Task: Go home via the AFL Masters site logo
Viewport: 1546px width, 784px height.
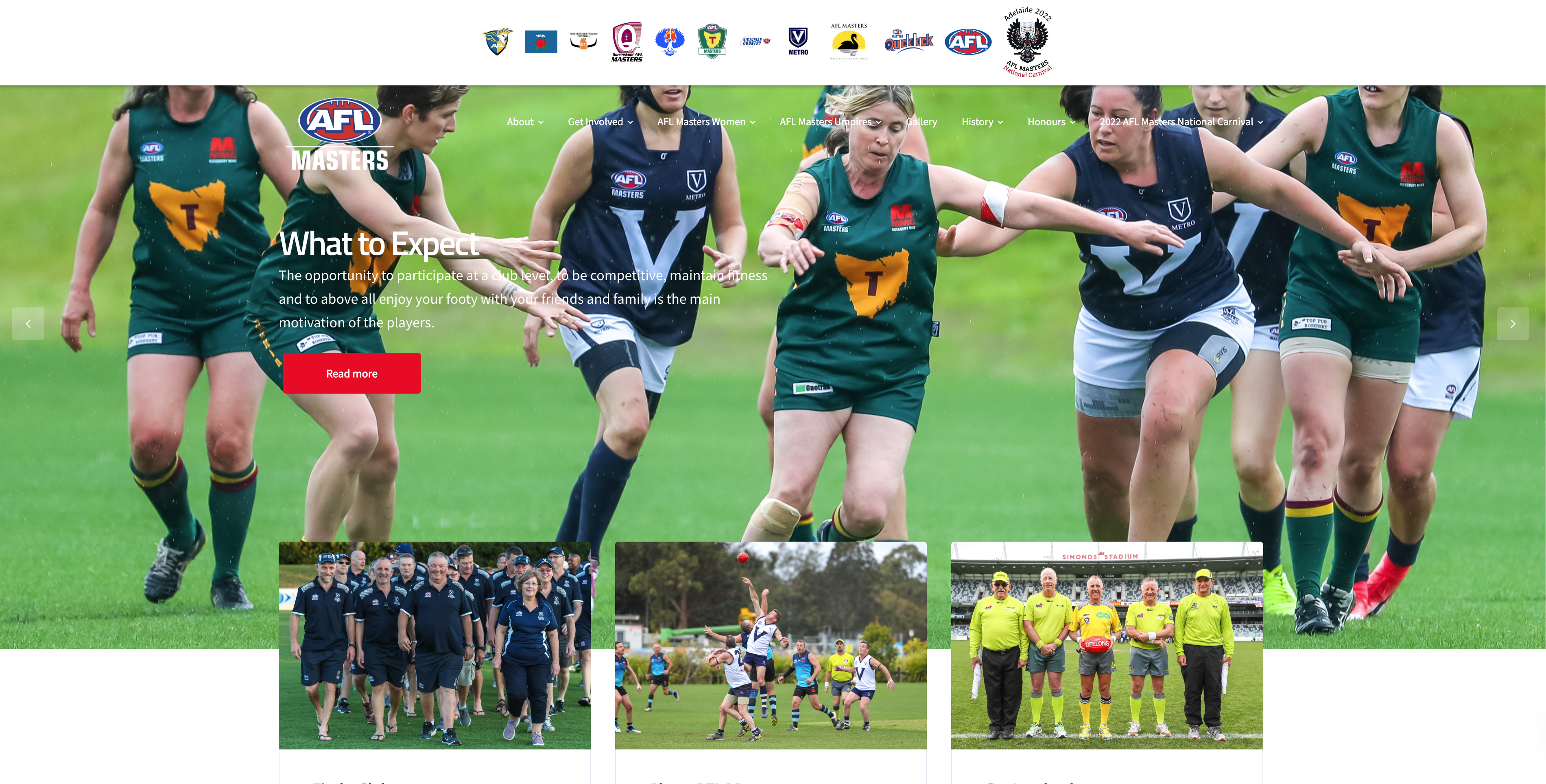Action: click(340, 134)
